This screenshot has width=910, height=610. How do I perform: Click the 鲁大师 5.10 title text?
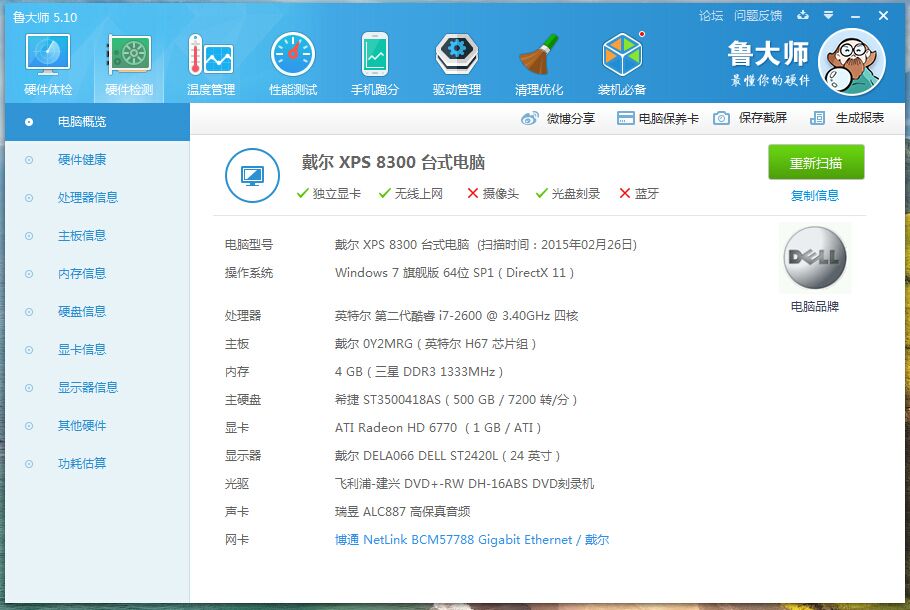pos(45,17)
